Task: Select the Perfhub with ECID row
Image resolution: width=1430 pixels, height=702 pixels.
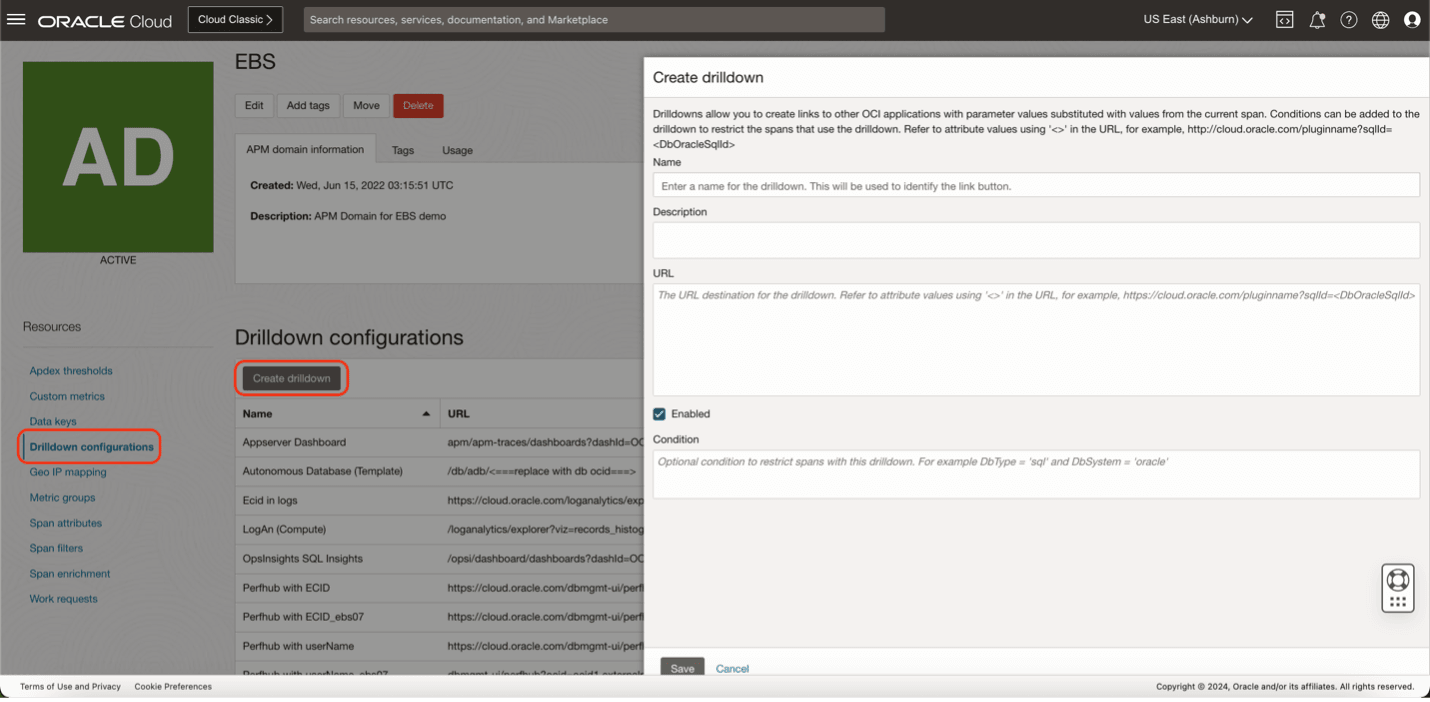Action: pos(439,587)
